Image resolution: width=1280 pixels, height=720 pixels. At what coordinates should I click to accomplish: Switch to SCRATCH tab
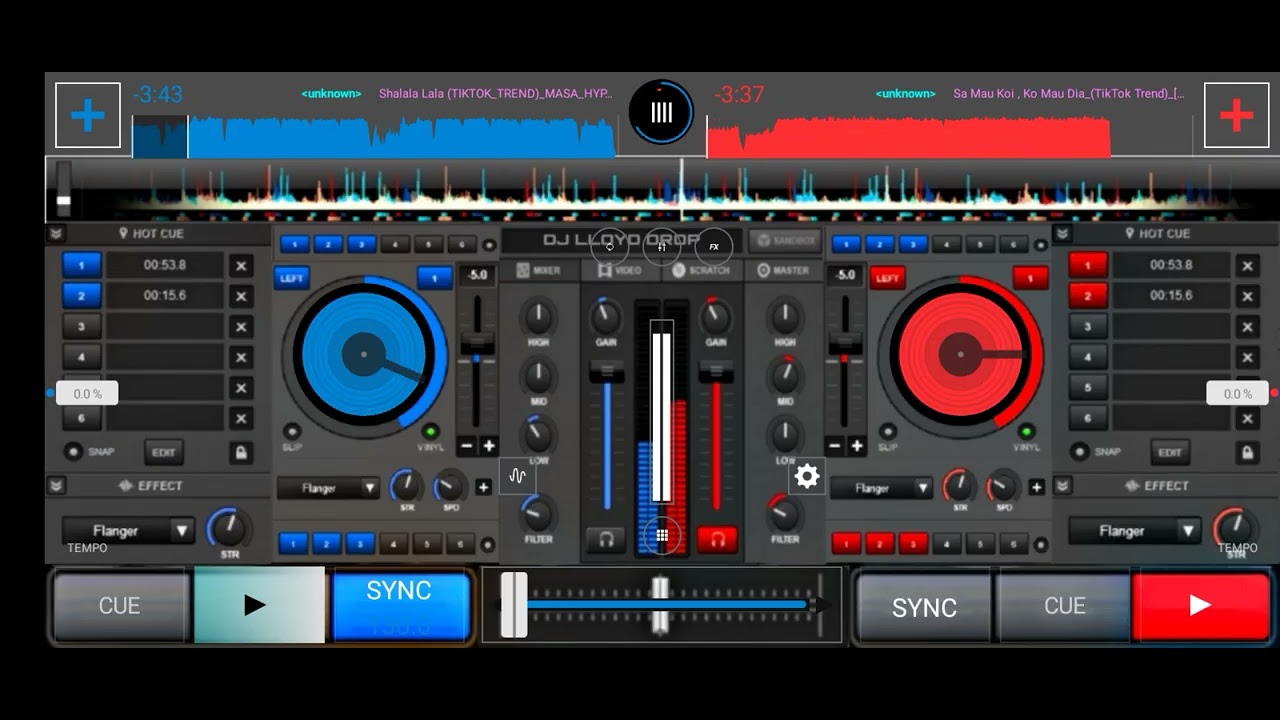point(702,270)
